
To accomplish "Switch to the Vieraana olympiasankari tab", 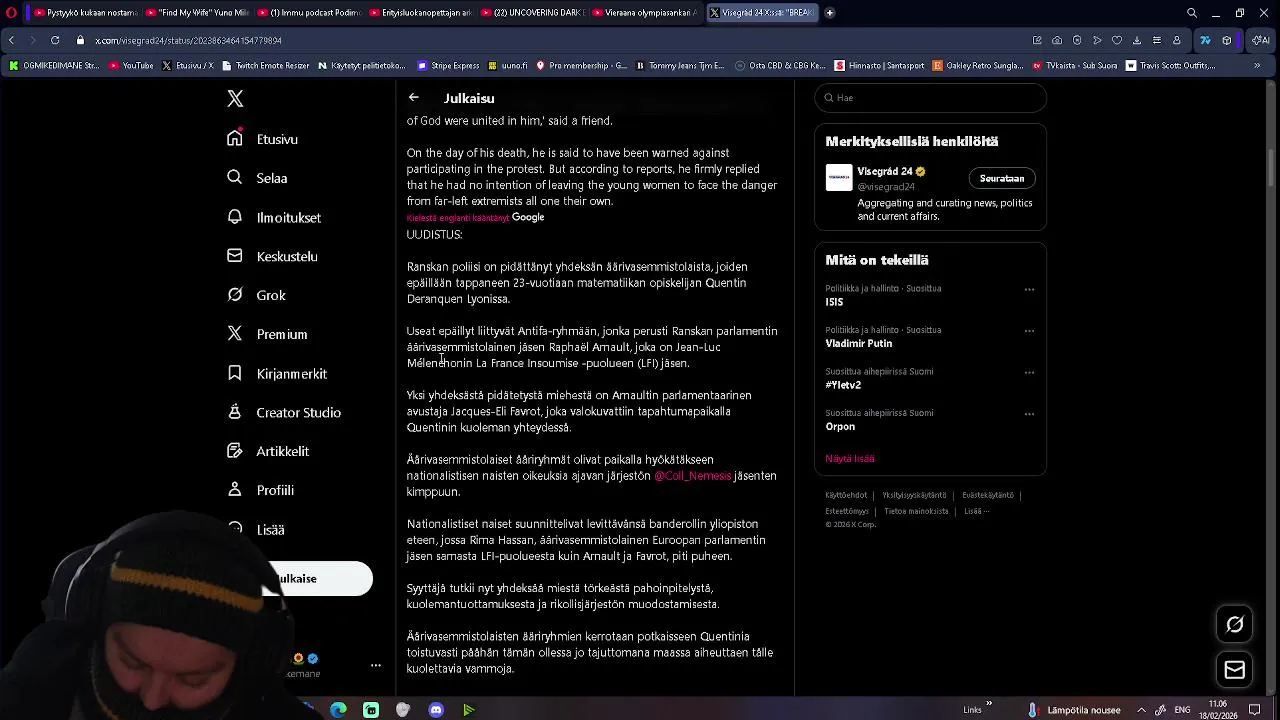I will click(x=645, y=13).
